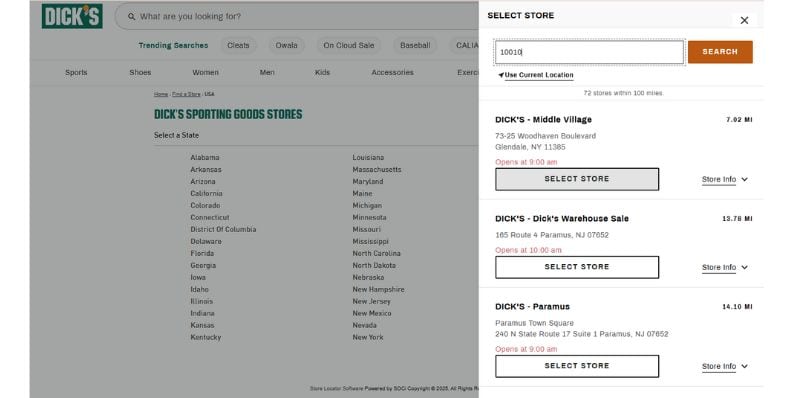Open the Maine state link

click(363, 193)
